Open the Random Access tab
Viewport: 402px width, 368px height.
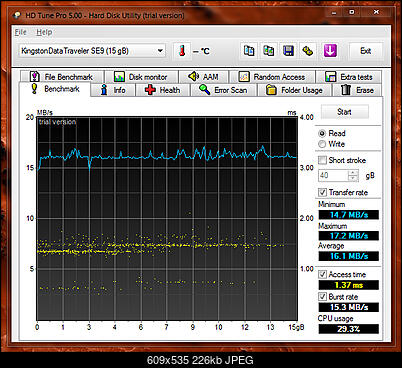272,77
